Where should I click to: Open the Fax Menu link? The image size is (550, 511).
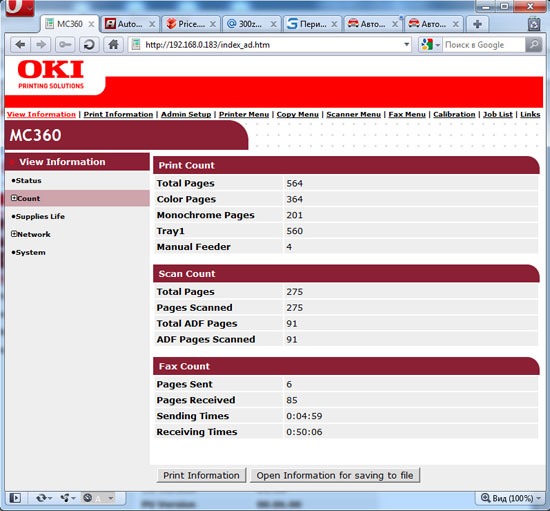[x=407, y=114]
